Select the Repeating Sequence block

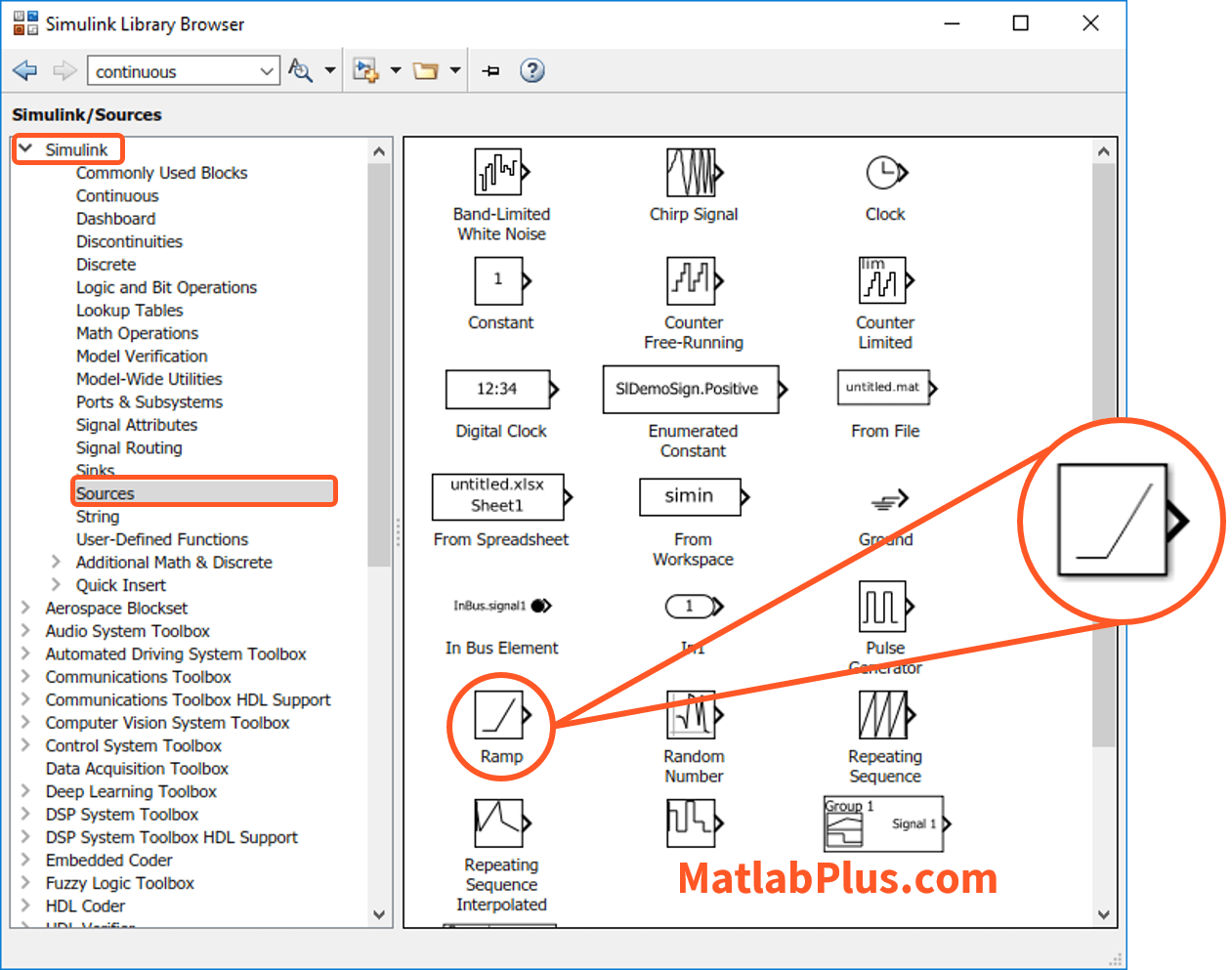[x=884, y=715]
